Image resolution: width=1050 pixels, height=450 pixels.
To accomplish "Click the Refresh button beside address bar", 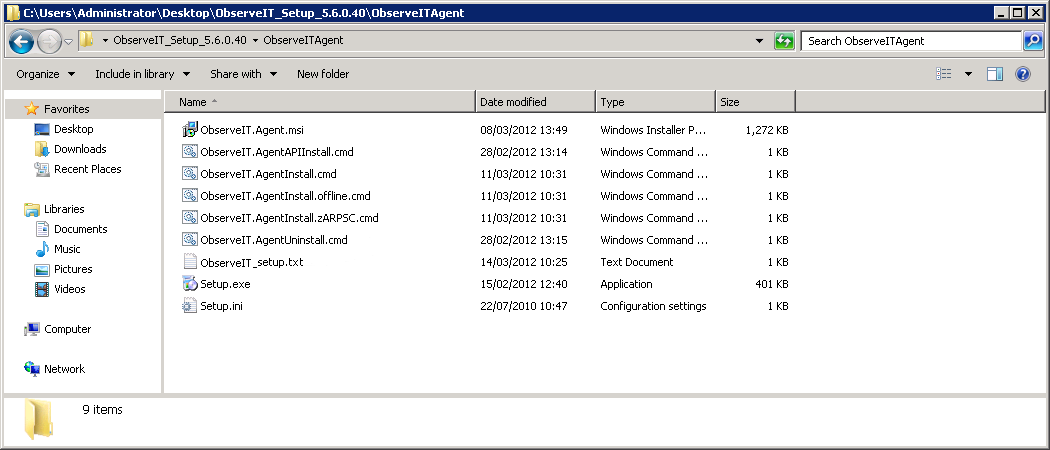I will coord(785,41).
